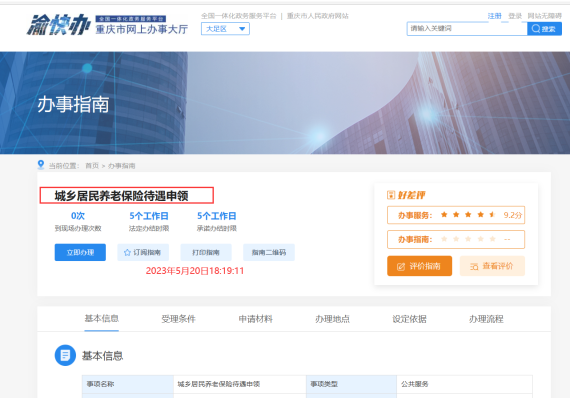Click the list icon on 查看评价

point(474,266)
